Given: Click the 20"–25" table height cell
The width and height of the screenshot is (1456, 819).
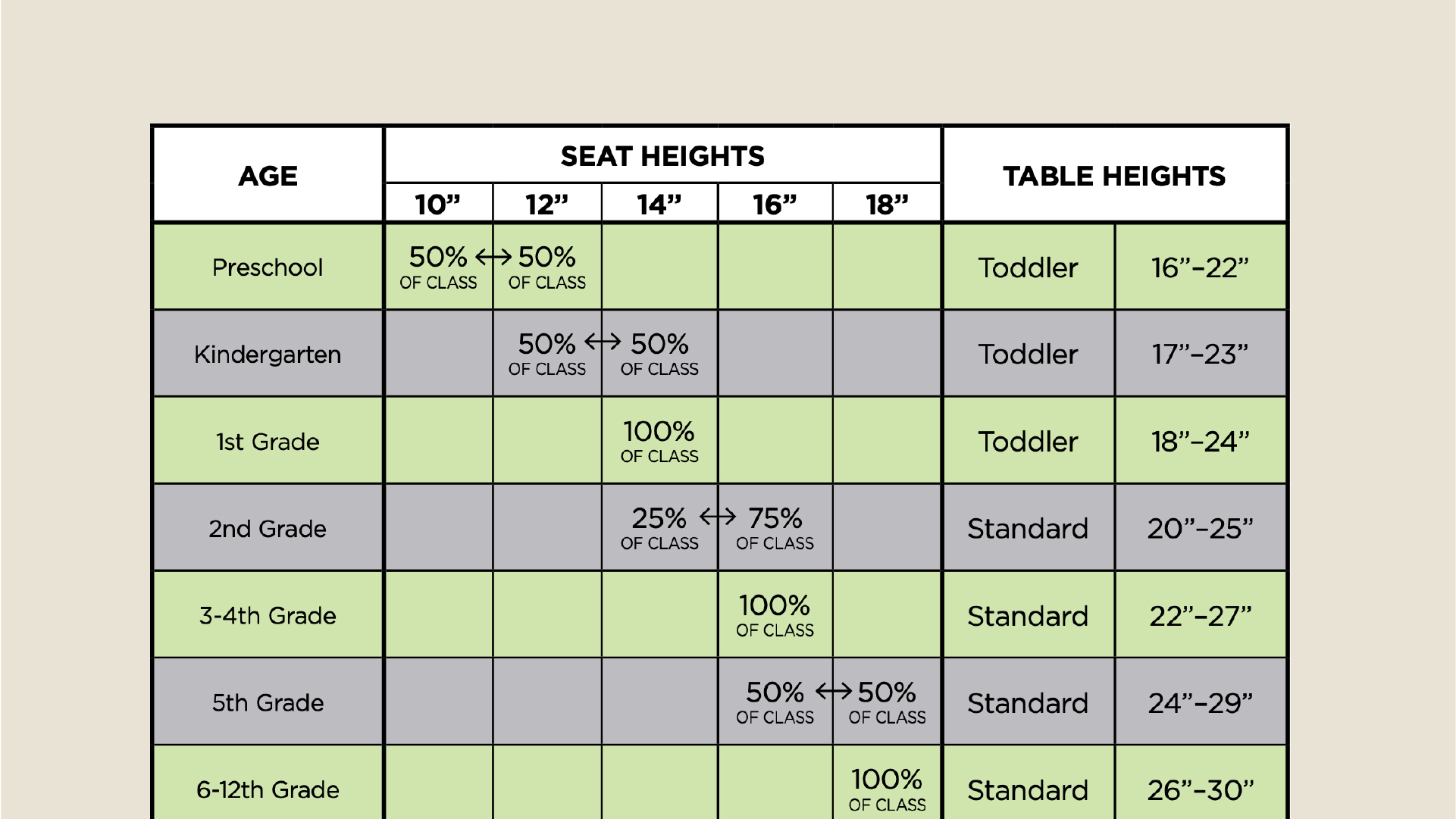Looking at the screenshot, I should (x=1200, y=529).
